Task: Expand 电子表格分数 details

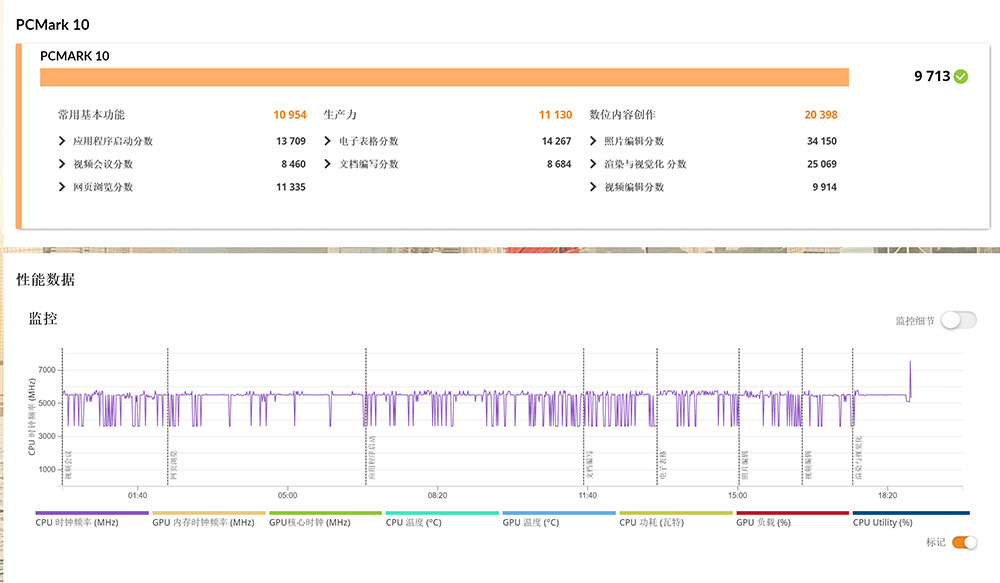Action: tap(329, 141)
